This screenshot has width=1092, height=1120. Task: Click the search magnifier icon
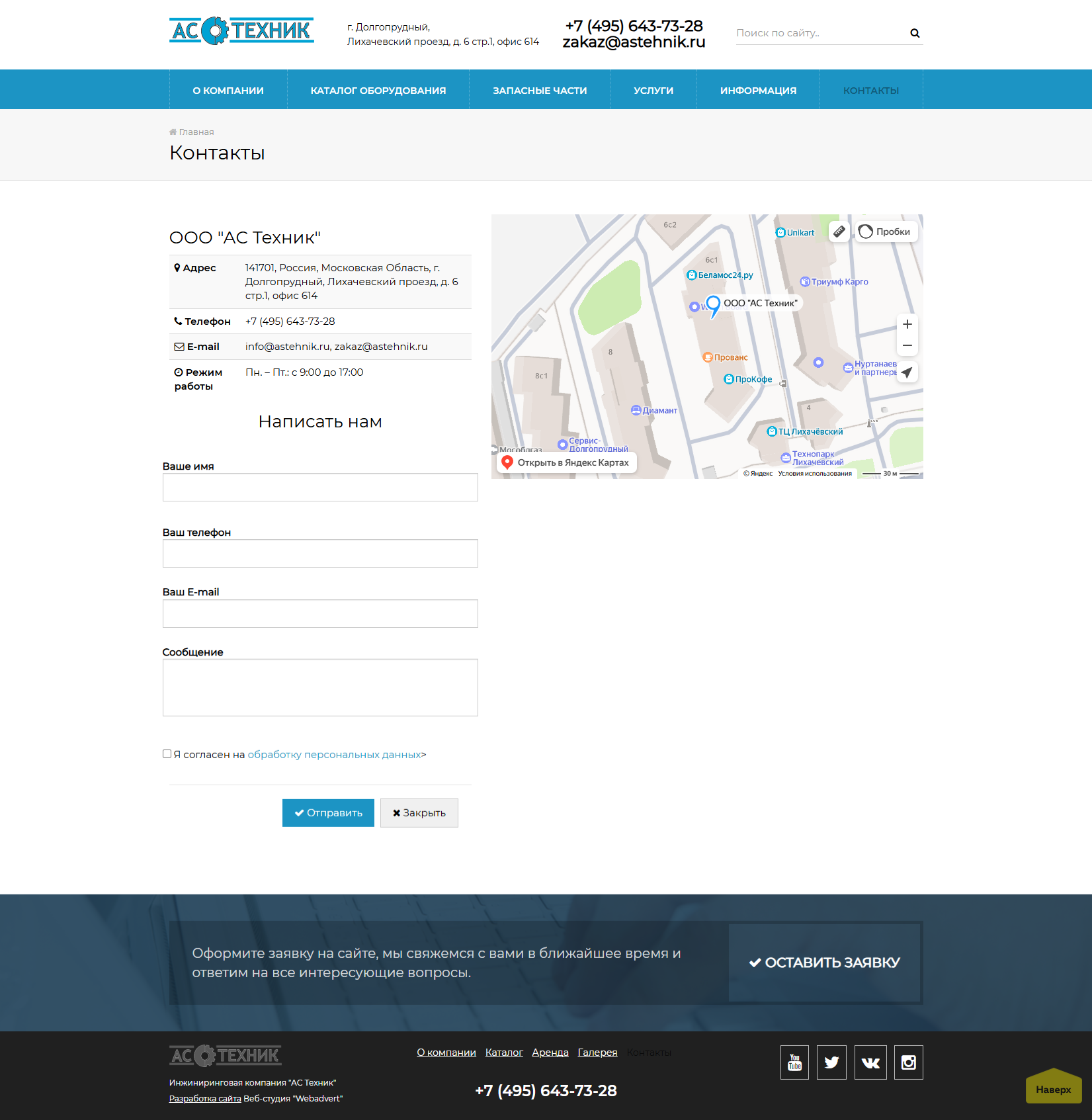[915, 33]
